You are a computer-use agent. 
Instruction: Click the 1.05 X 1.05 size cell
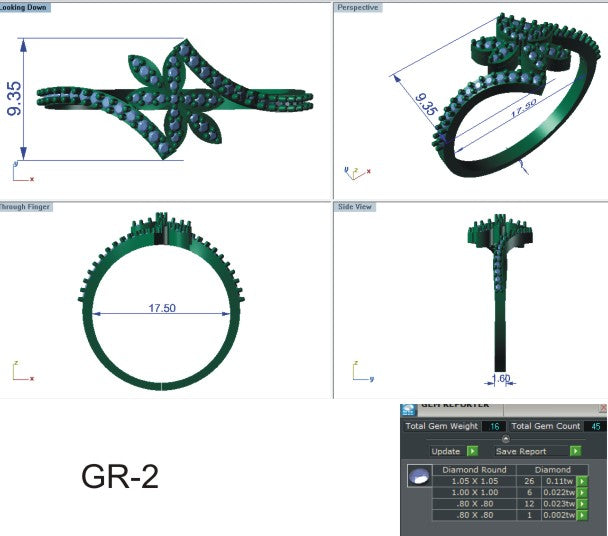point(475,481)
